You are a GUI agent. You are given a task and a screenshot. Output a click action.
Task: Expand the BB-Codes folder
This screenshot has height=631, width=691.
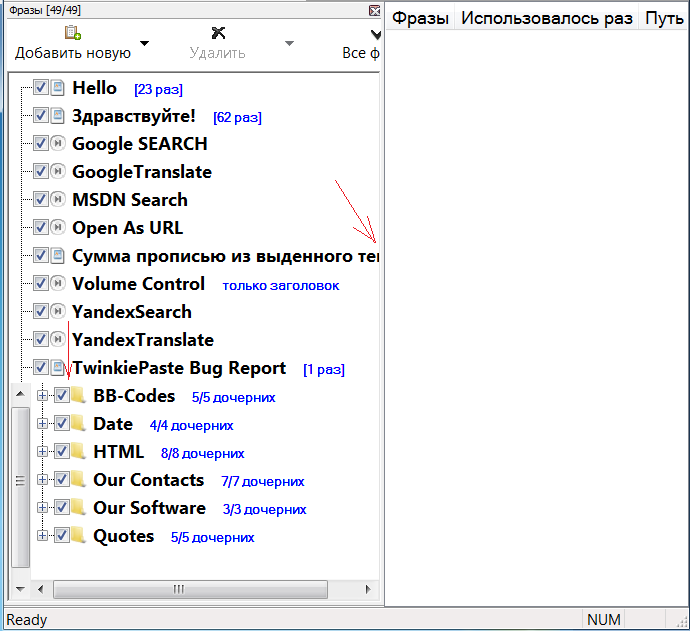pyautogui.click(x=42, y=396)
